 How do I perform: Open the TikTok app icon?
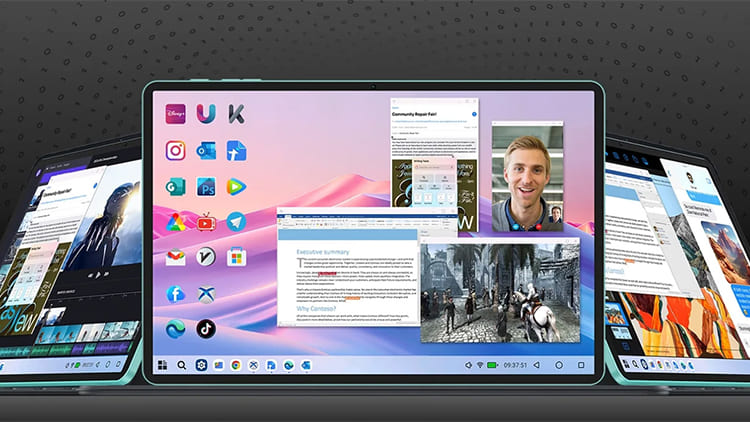pyautogui.click(x=206, y=327)
